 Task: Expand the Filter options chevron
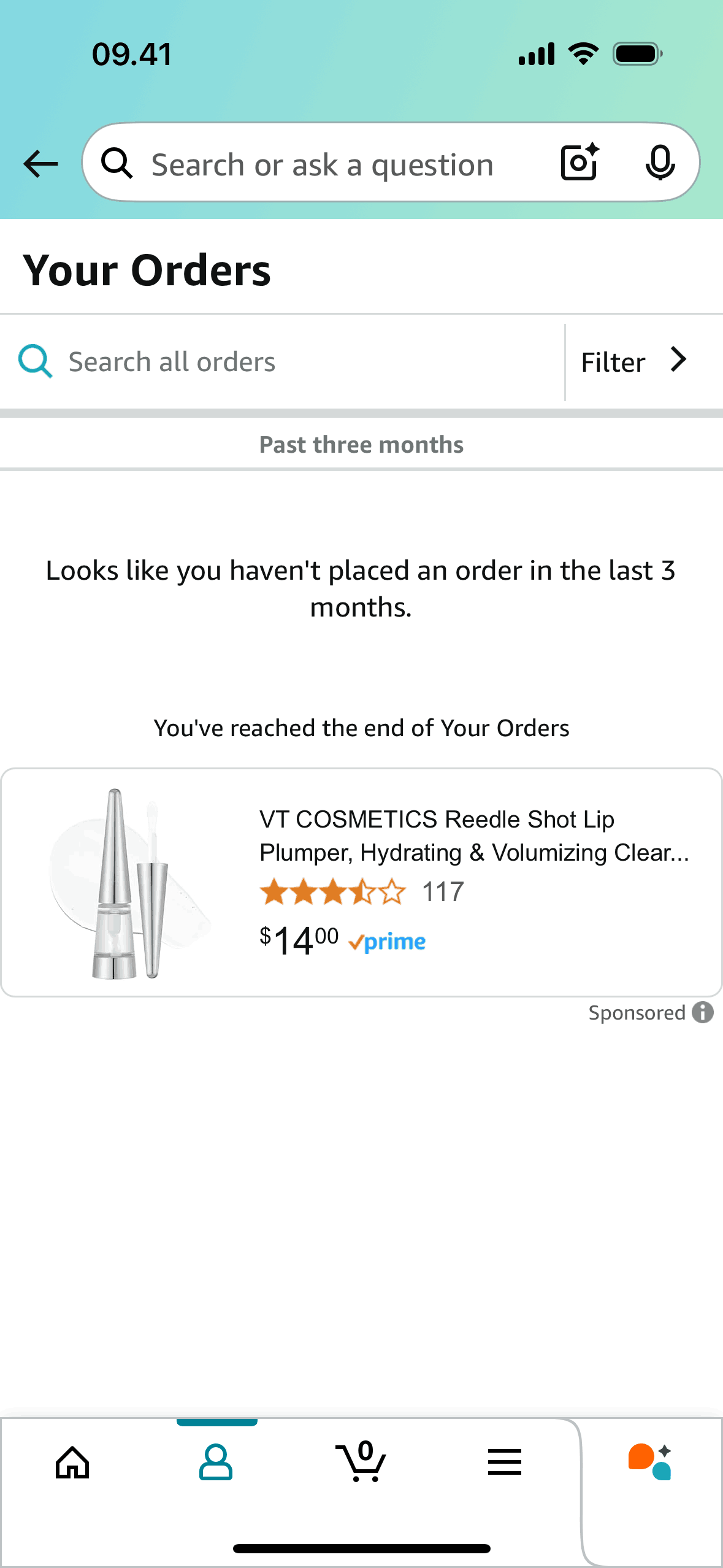click(678, 360)
